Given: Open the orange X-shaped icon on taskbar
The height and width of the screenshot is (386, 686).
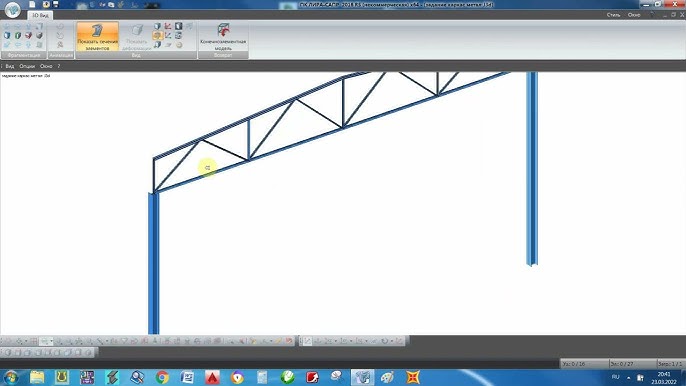Looking at the screenshot, I should (x=413, y=377).
